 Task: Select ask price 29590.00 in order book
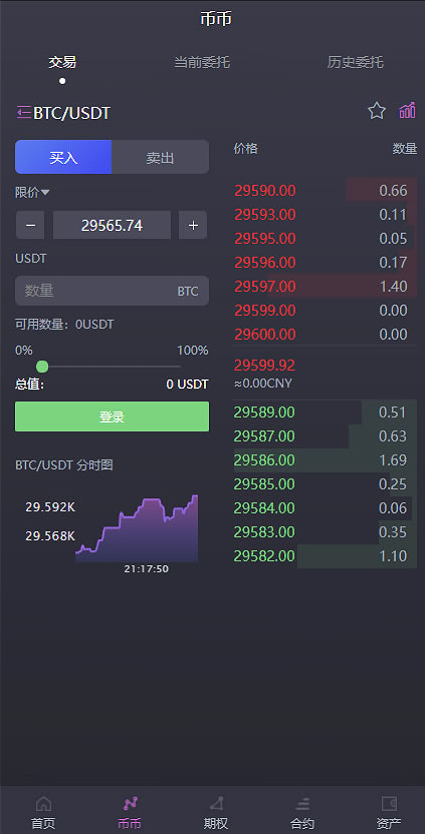(265, 190)
